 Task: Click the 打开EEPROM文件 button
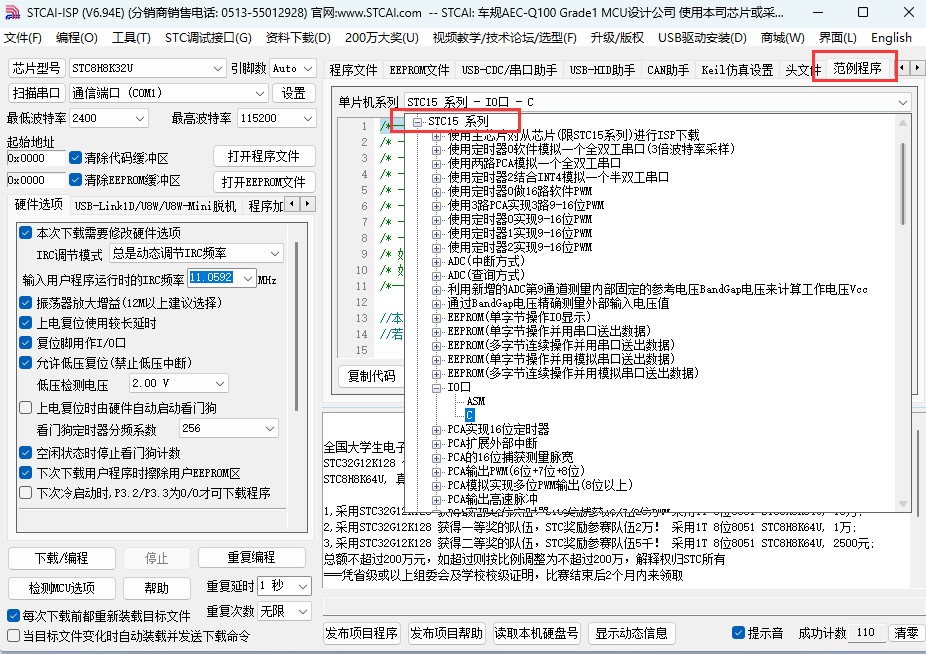point(264,181)
